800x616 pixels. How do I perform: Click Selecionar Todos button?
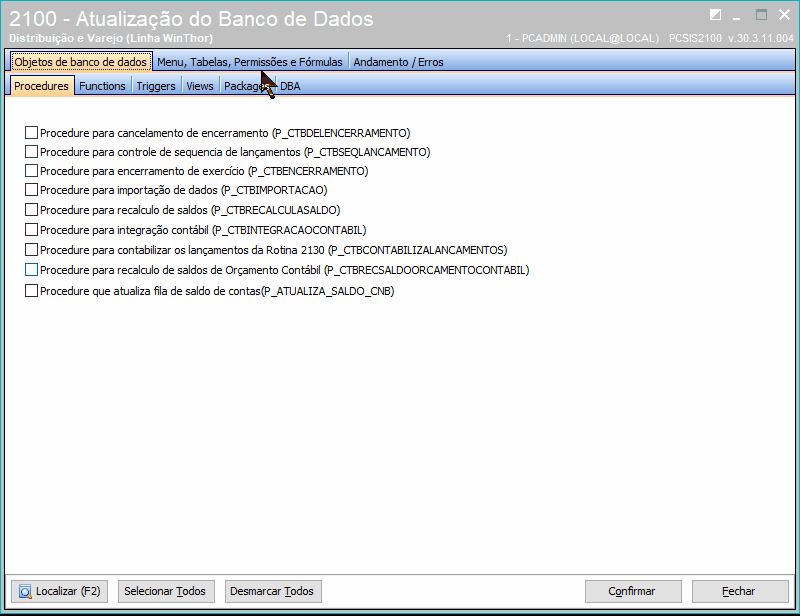tap(166, 591)
